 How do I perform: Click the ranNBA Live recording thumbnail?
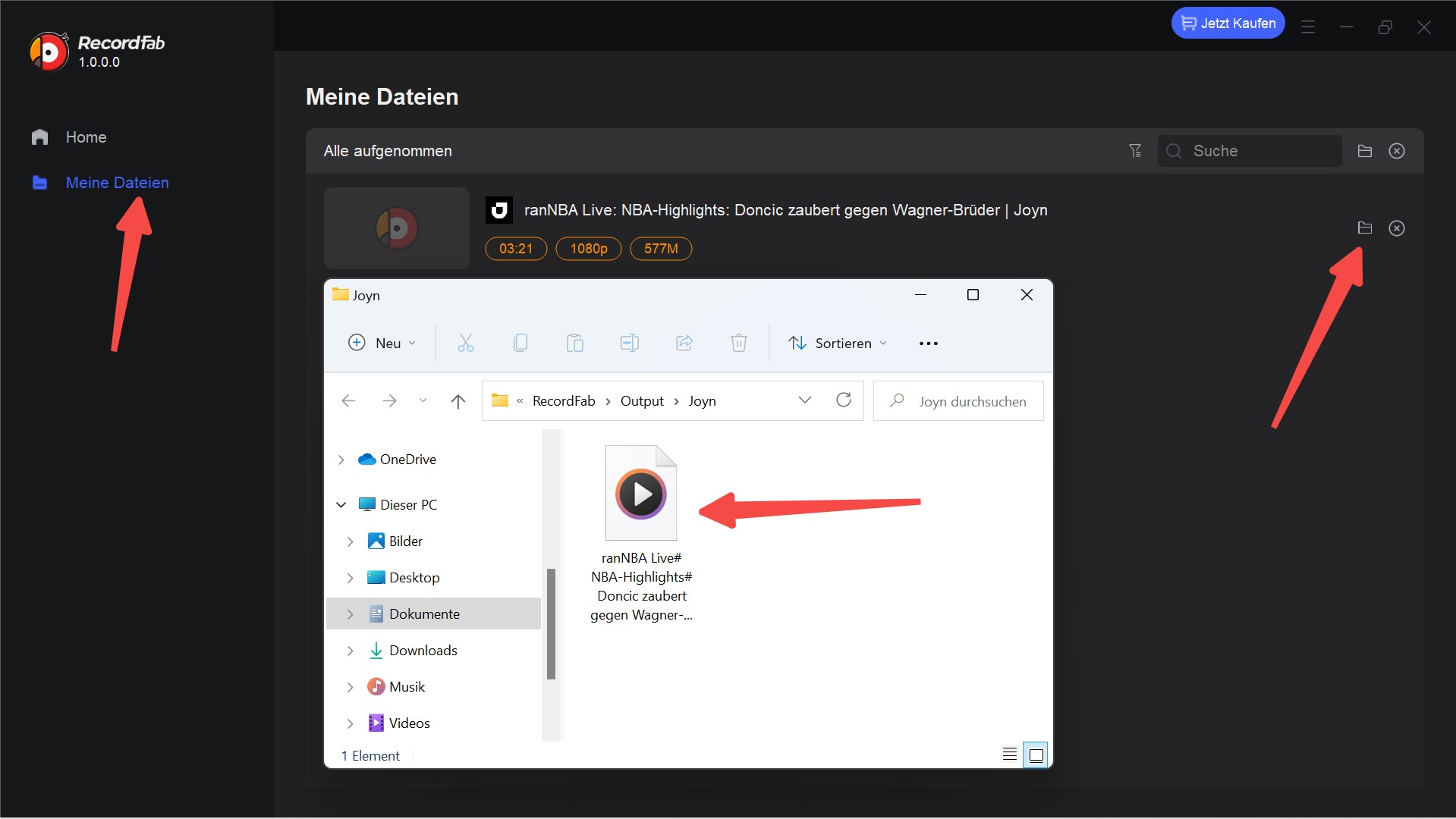pyautogui.click(x=397, y=228)
